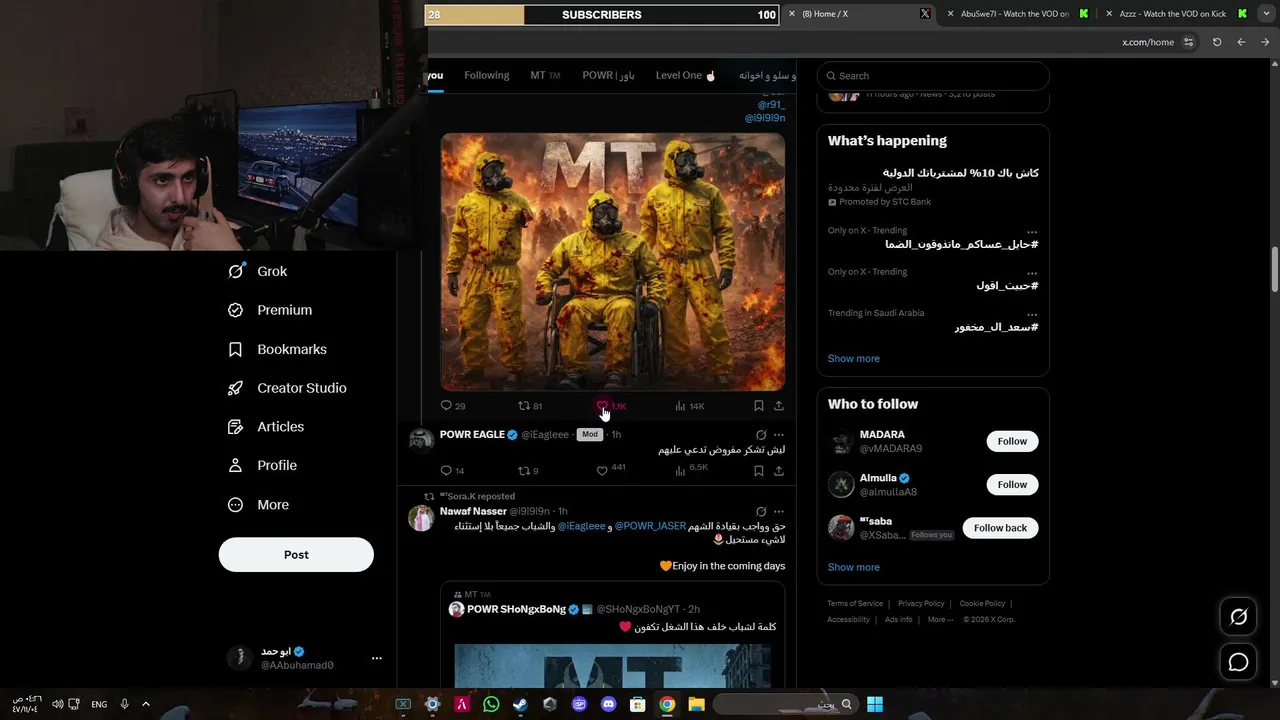The image size is (1280, 720).
Task: Switch to the MT timeline tab
Action: pyautogui.click(x=545, y=75)
